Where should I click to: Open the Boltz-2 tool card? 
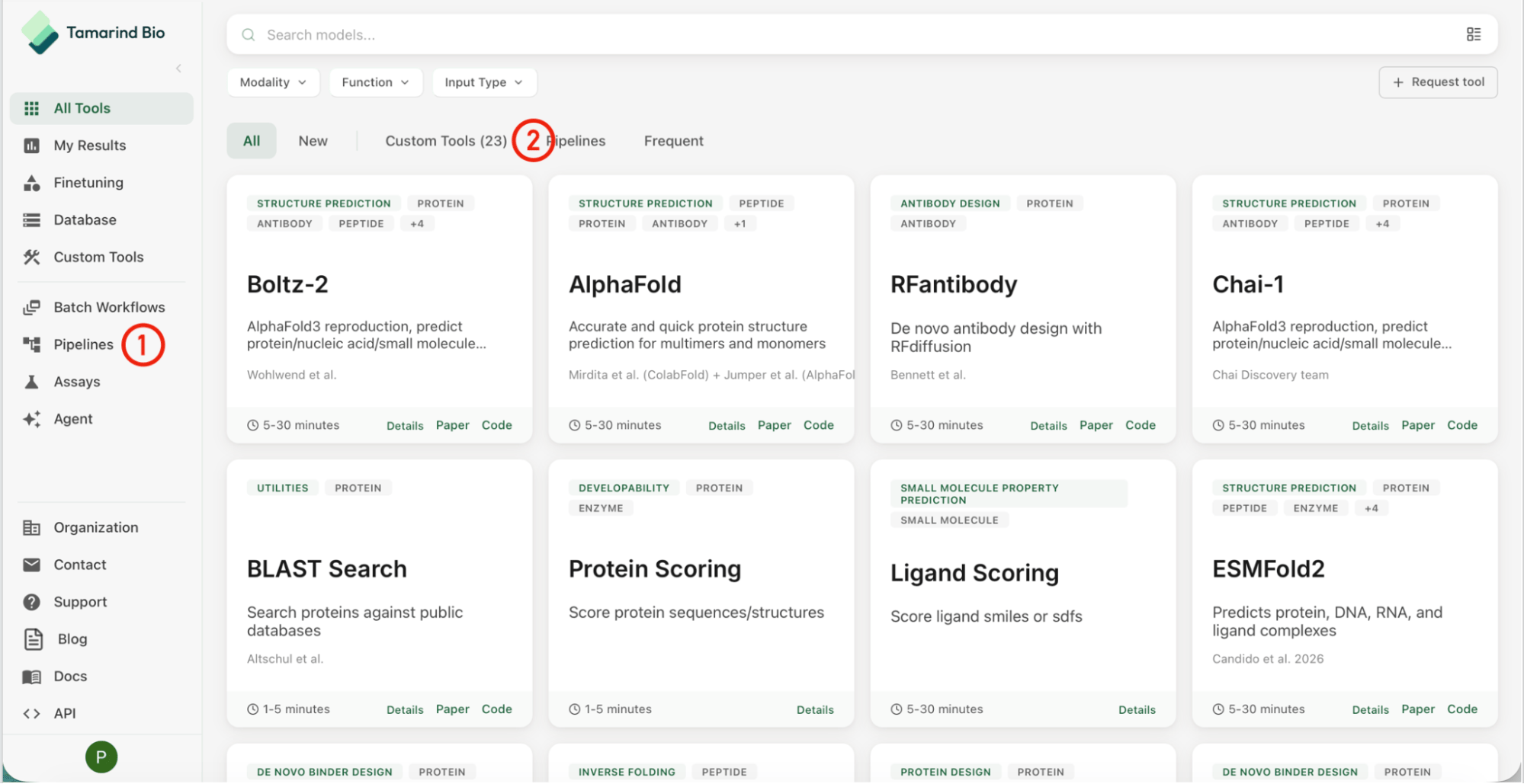380,309
